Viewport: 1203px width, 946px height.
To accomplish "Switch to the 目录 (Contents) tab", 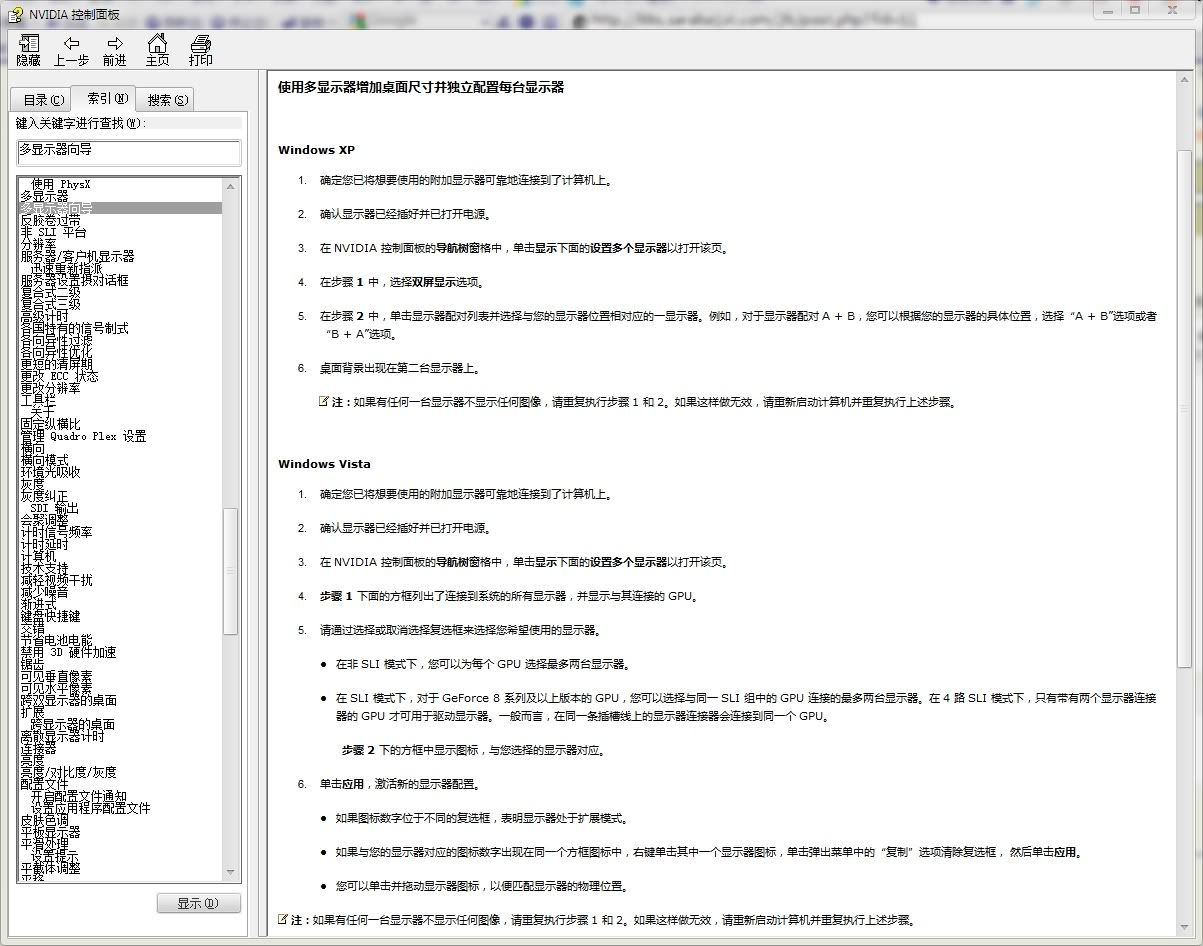I will tap(43, 100).
